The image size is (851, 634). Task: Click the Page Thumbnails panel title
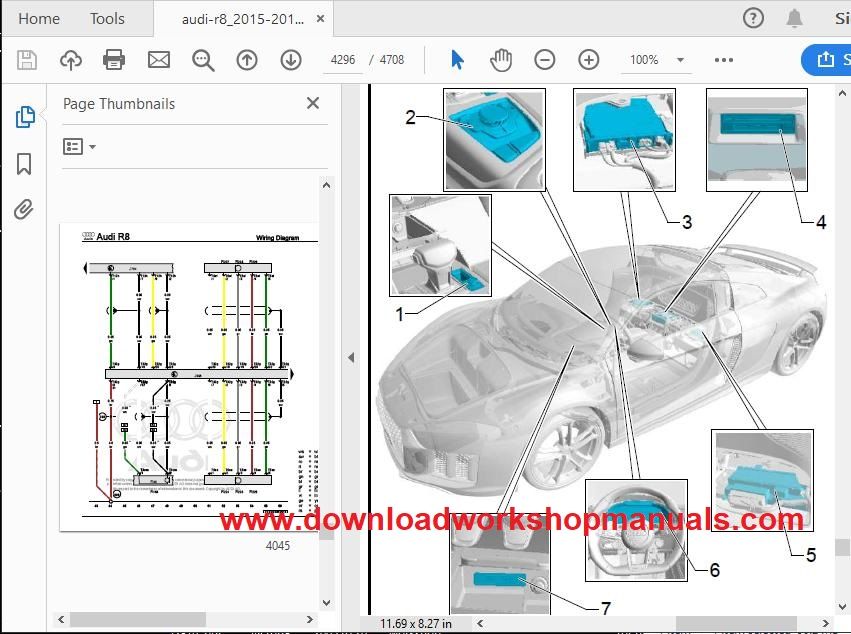tap(119, 104)
